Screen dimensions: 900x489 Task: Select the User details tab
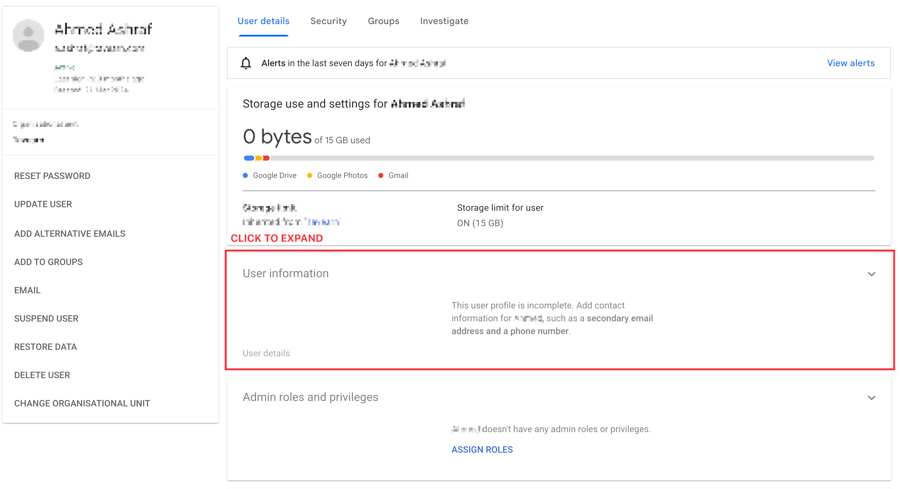(x=263, y=21)
